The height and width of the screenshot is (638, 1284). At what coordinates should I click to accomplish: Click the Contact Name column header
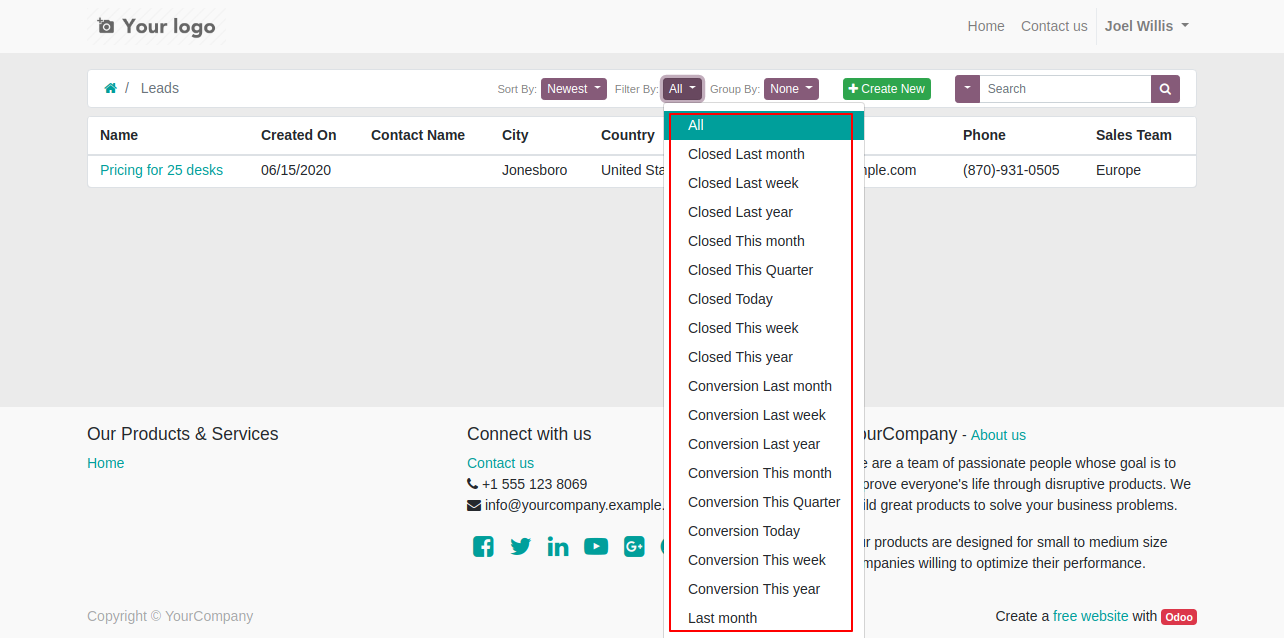418,135
